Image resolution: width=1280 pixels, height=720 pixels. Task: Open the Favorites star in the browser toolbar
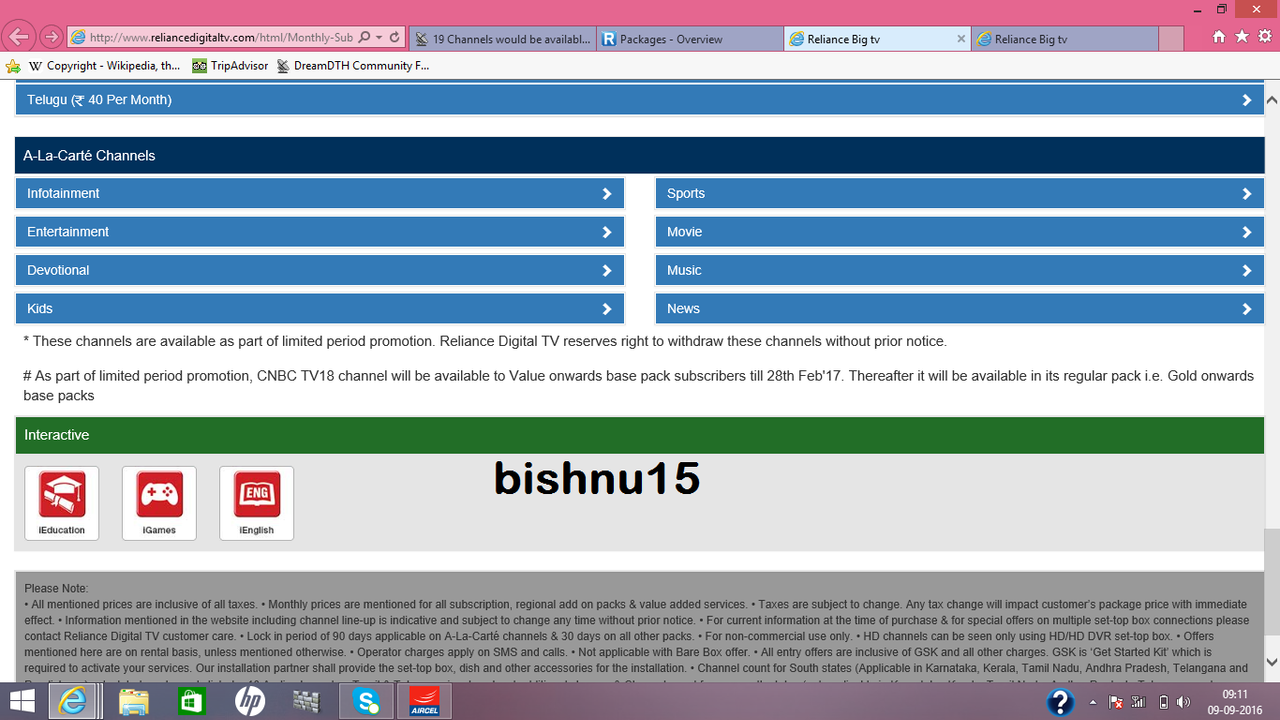tap(1241, 37)
